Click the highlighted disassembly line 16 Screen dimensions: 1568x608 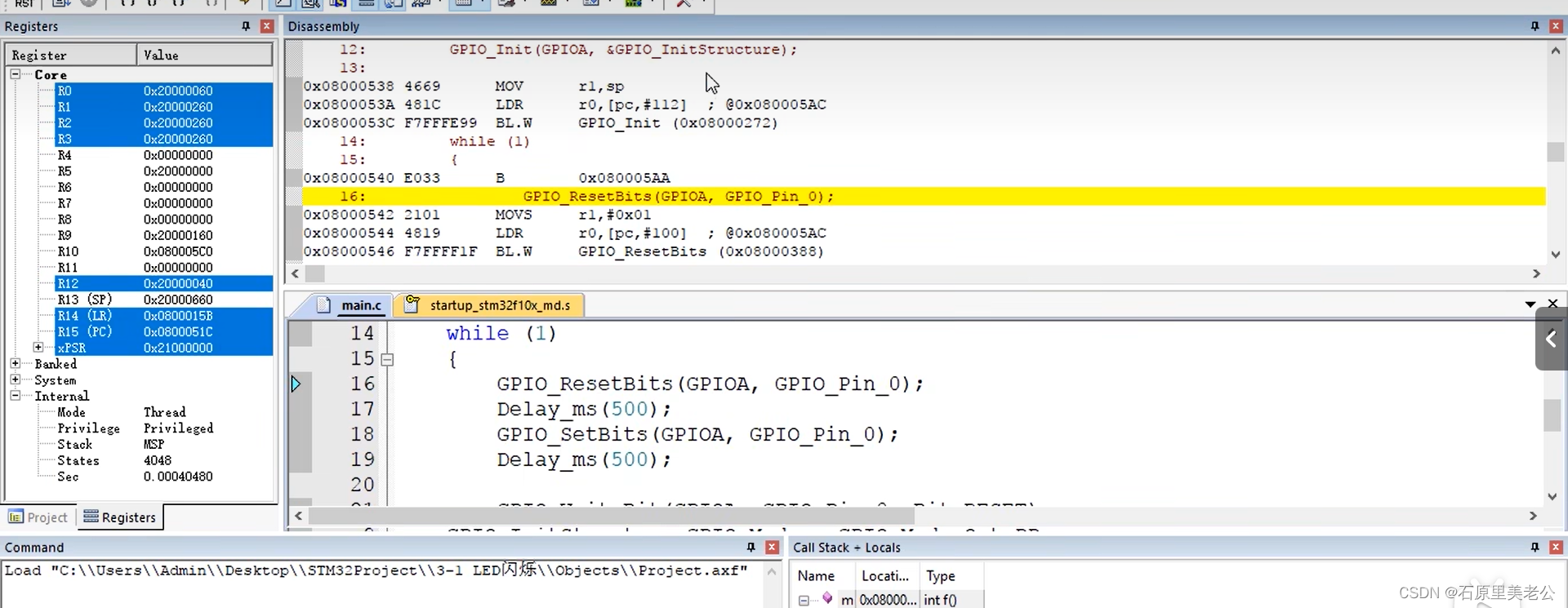click(x=924, y=197)
